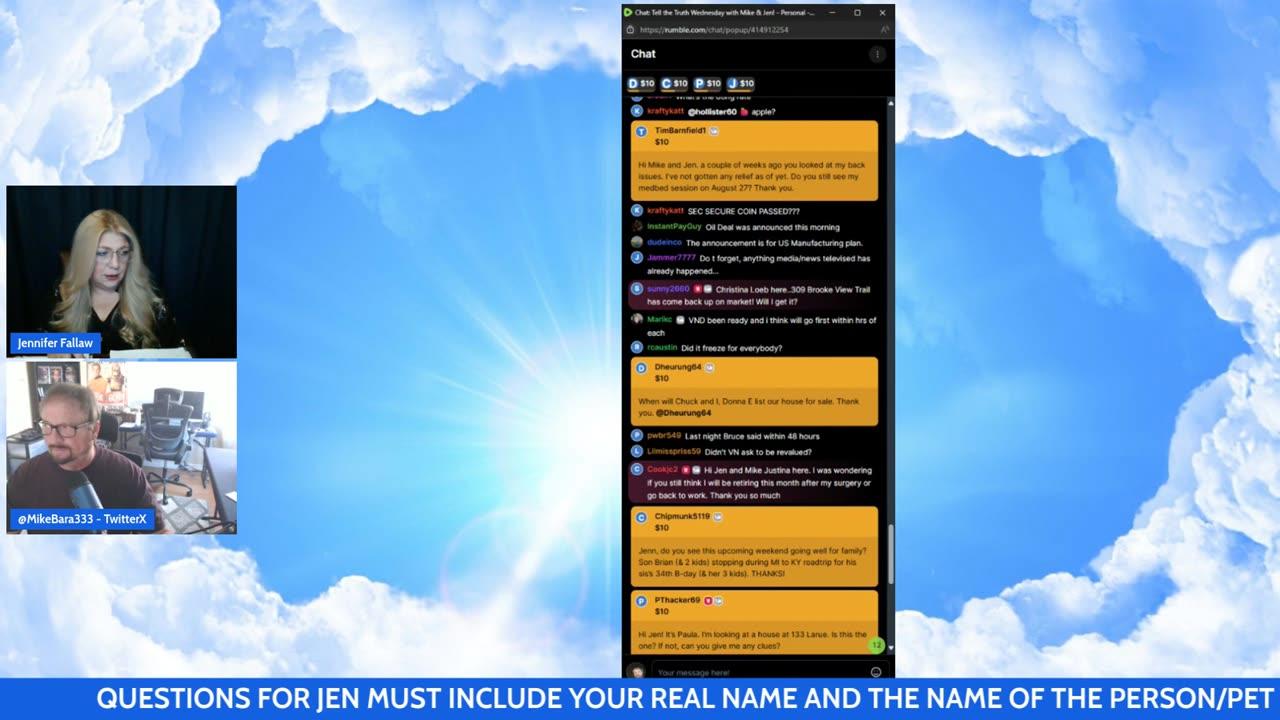The height and width of the screenshot is (720, 1280).
Task: Click rcaustin avatar icon
Action: coord(637,348)
